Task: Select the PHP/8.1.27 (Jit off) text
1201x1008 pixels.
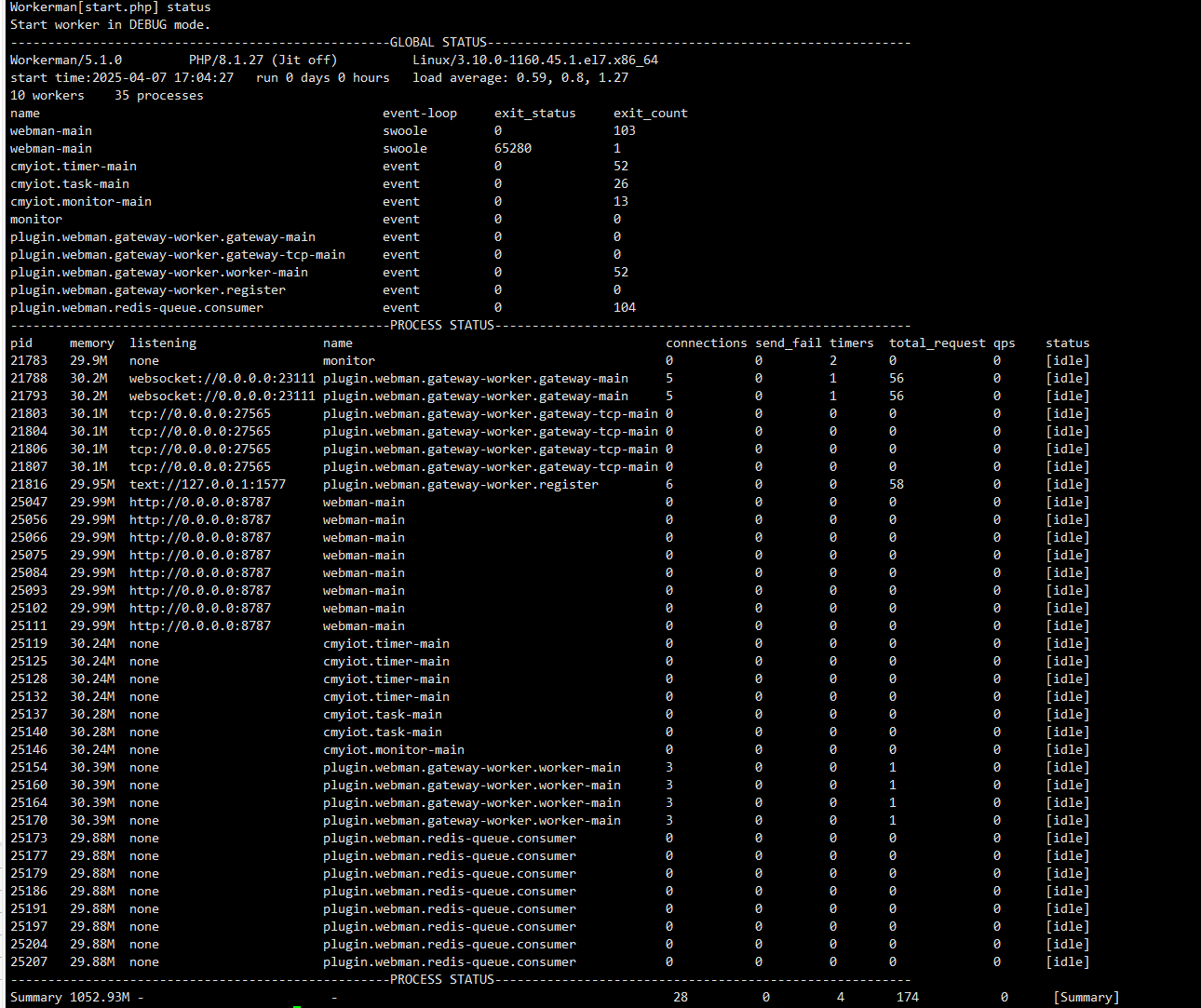Action: (263, 60)
